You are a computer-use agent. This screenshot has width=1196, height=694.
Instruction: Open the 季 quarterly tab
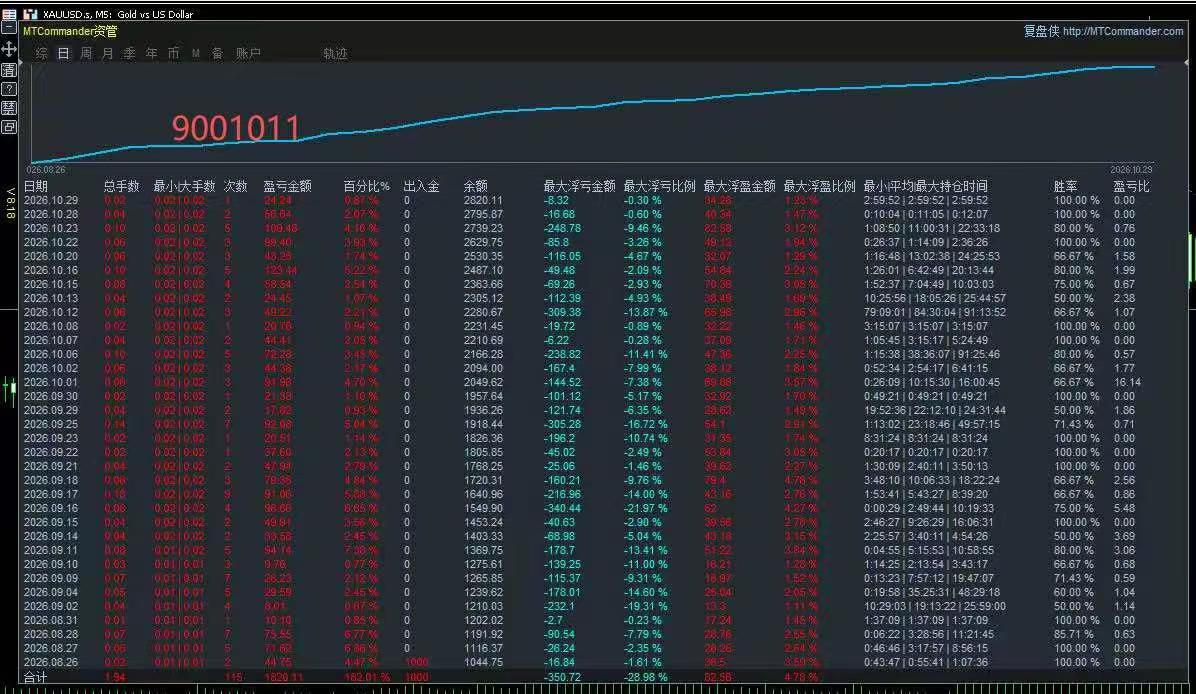point(130,53)
